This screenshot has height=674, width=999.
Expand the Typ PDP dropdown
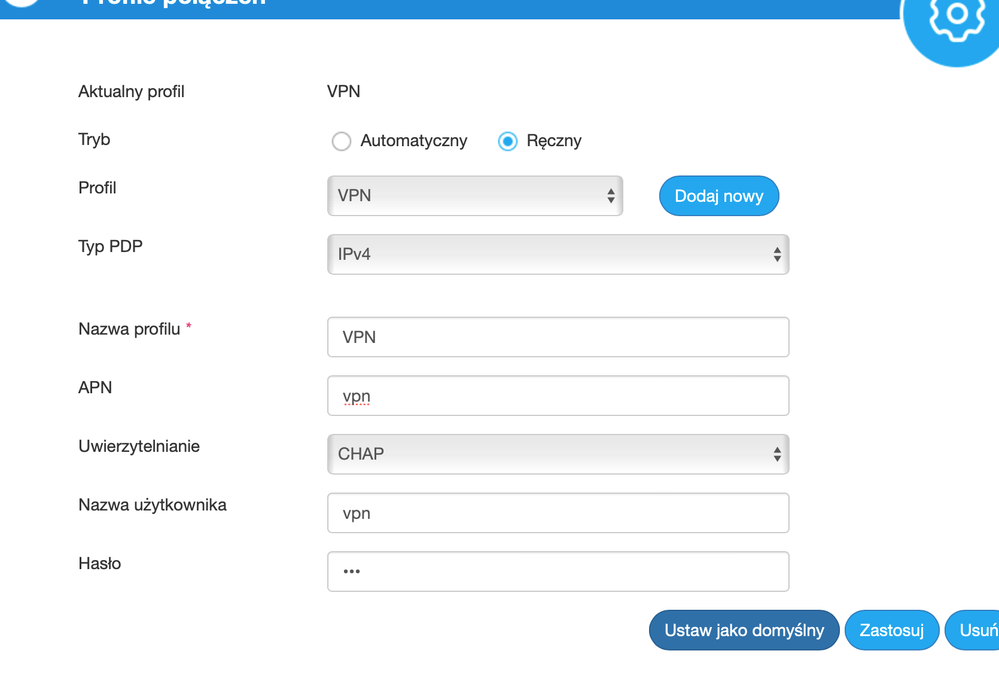(x=558, y=255)
